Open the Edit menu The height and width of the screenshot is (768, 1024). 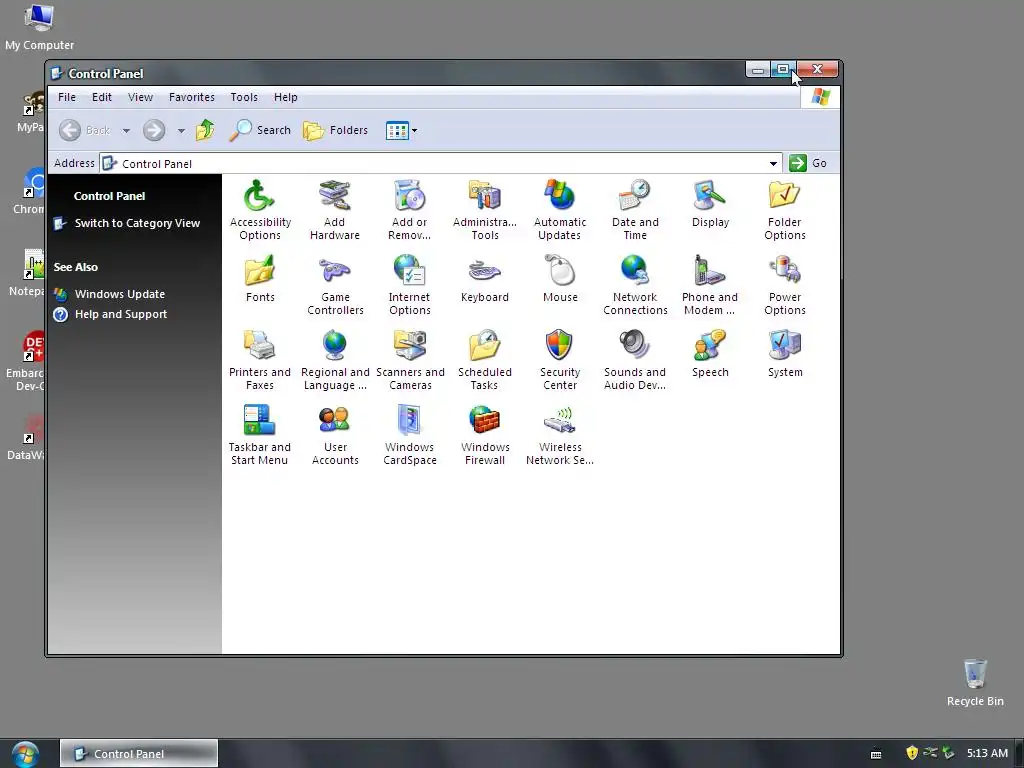coord(102,97)
